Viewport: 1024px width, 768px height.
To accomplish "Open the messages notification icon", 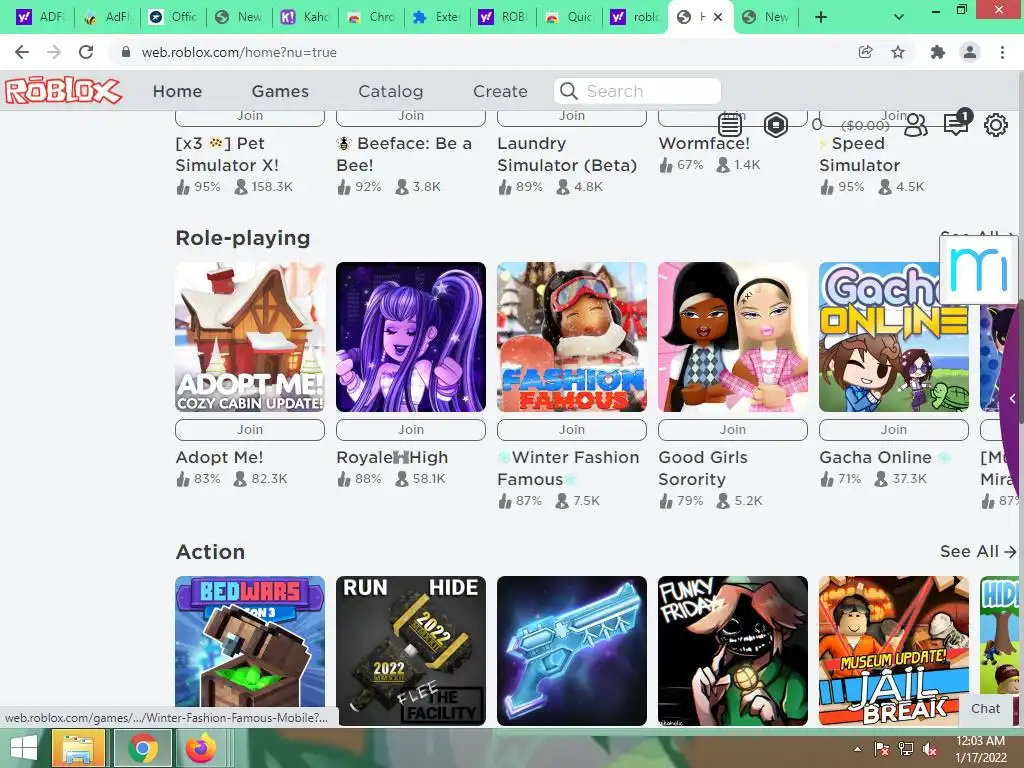I will [957, 123].
